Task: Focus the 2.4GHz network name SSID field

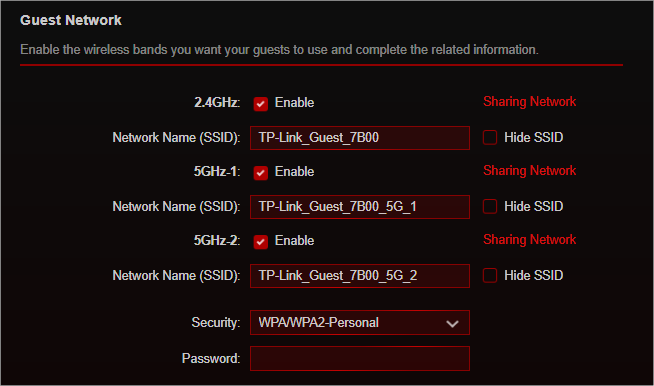Action: click(360, 138)
